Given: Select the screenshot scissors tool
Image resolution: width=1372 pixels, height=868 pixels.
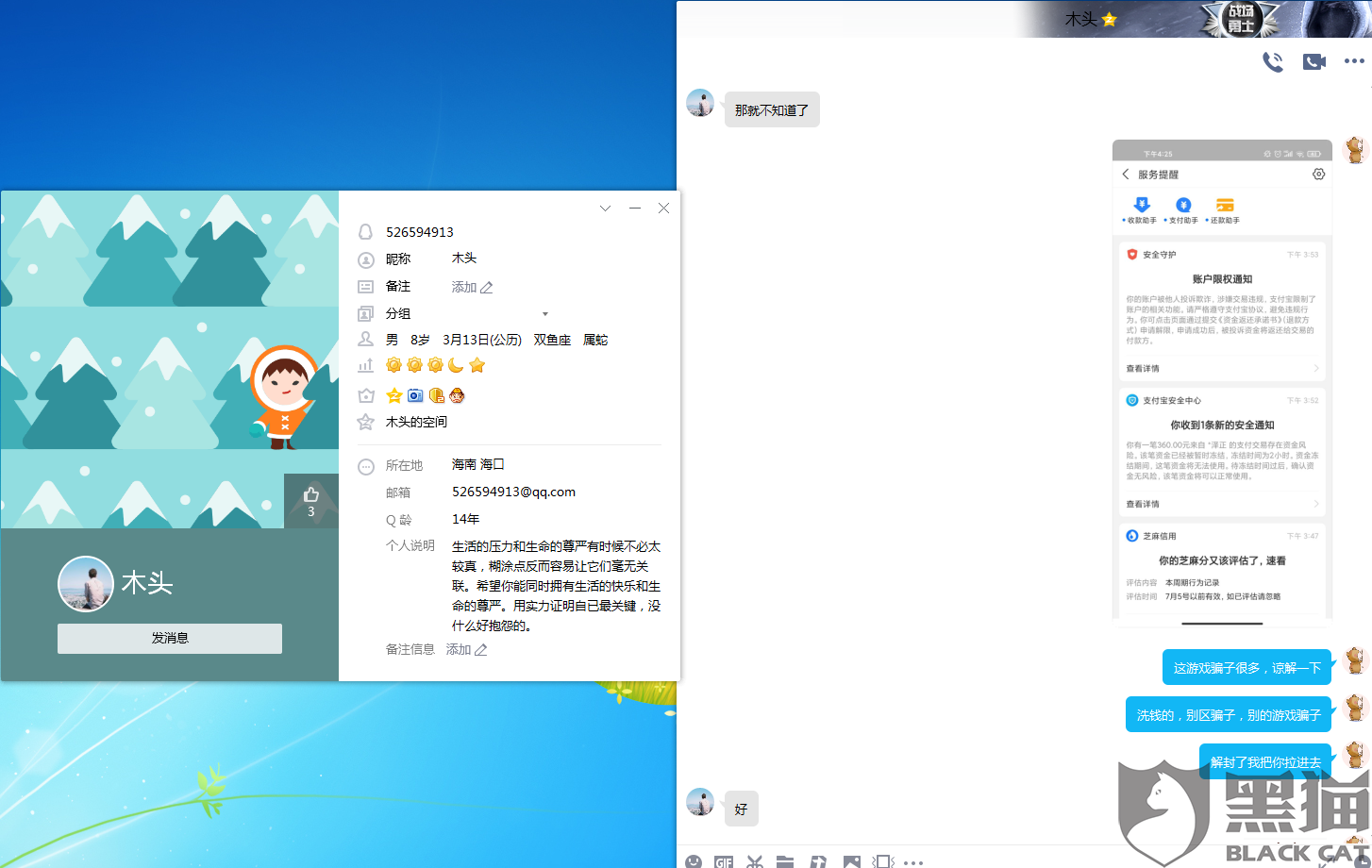Looking at the screenshot, I should point(754,861).
